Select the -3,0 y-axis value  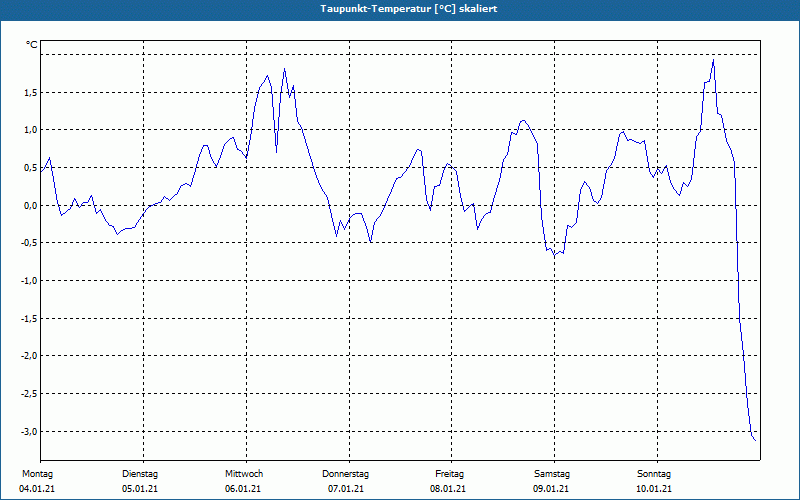click(x=29, y=432)
